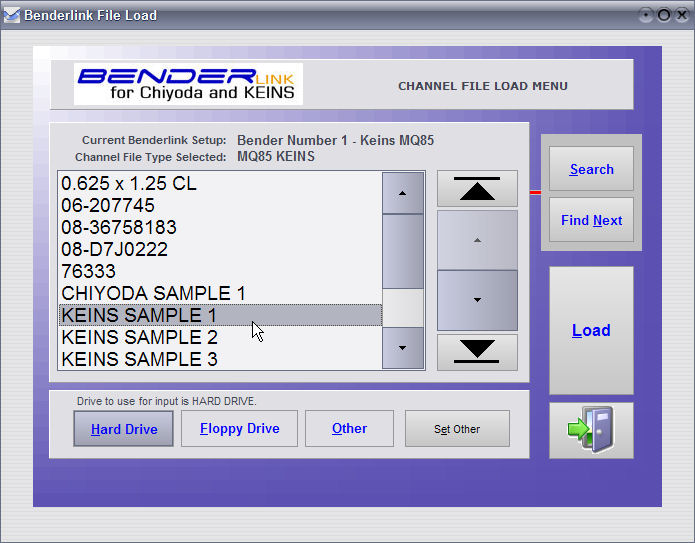Click the exit door icon button

pyautogui.click(x=591, y=430)
